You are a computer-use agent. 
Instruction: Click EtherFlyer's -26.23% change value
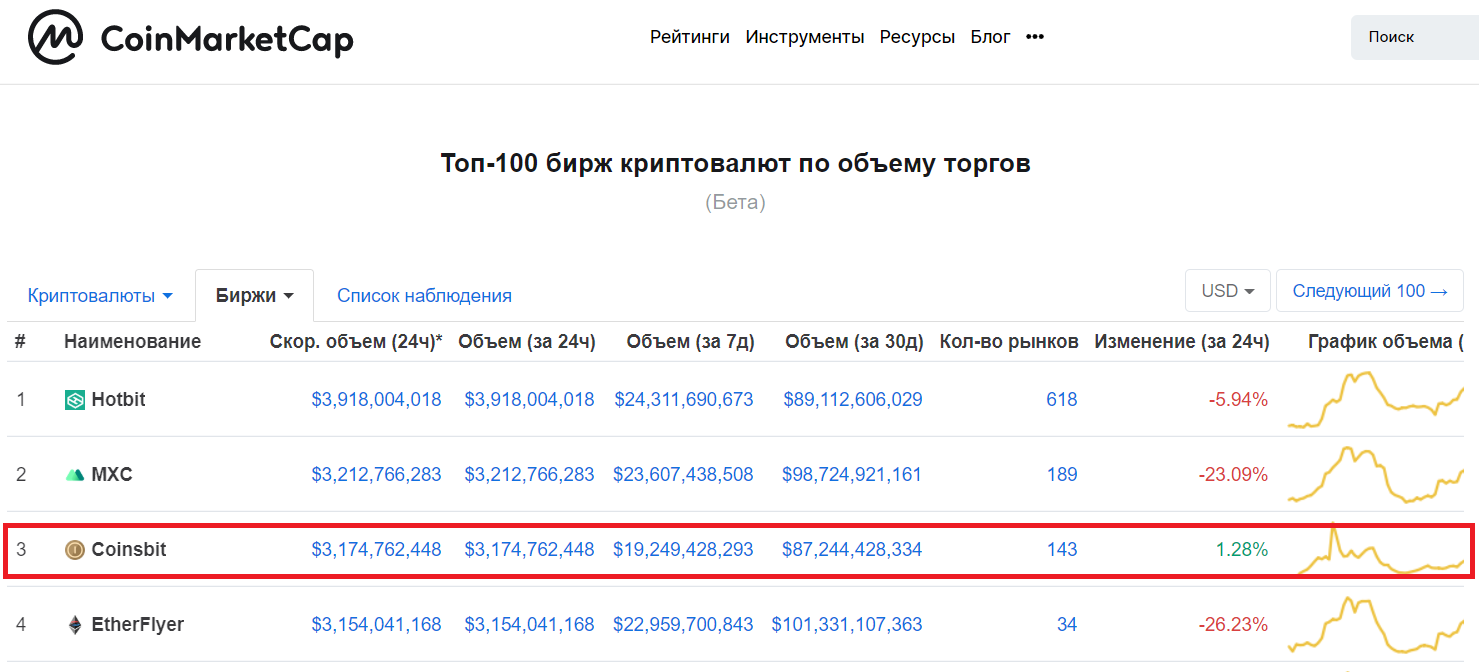(1233, 625)
